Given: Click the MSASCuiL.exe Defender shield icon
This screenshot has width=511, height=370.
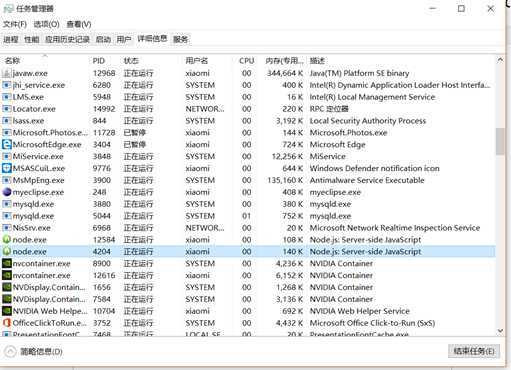Looking at the screenshot, I should click(x=6, y=168).
